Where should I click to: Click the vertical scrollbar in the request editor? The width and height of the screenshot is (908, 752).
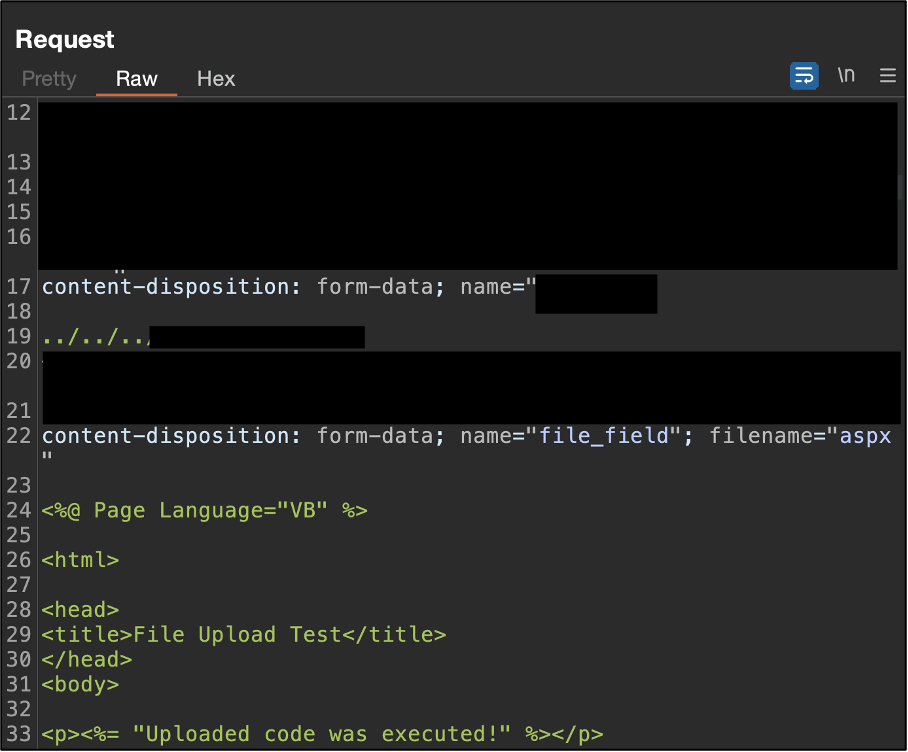[x=902, y=186]
